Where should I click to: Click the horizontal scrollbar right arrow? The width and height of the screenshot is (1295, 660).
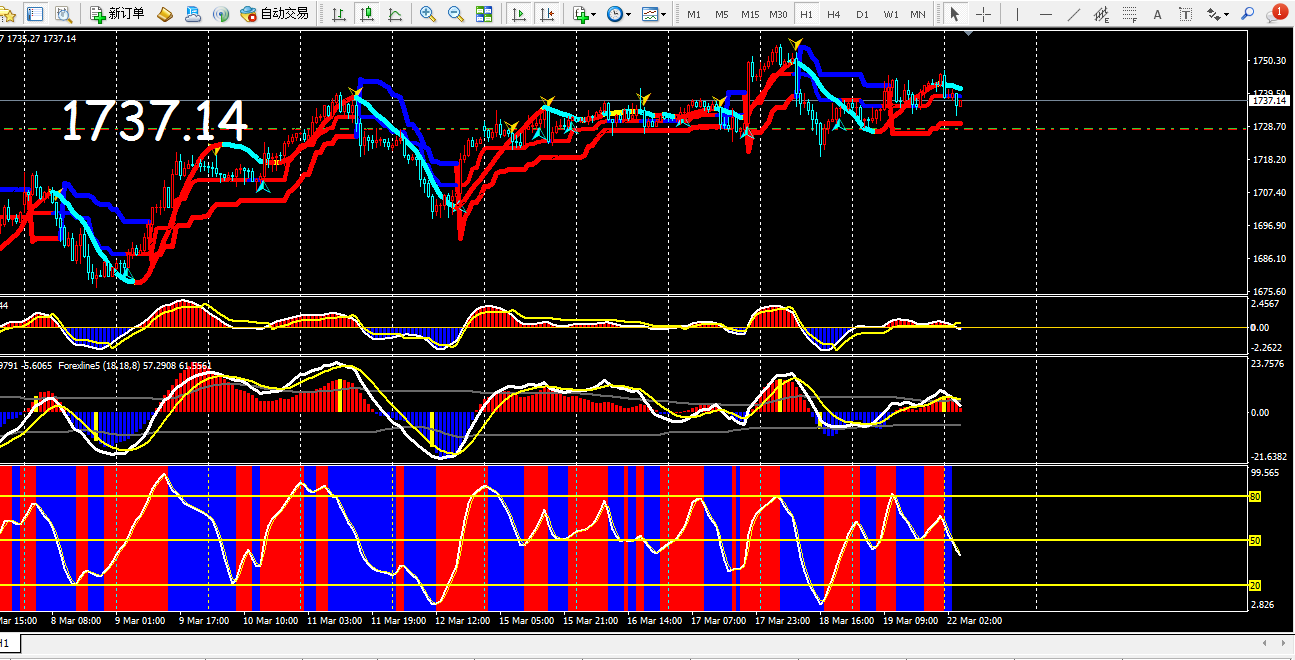[1284, 642]
